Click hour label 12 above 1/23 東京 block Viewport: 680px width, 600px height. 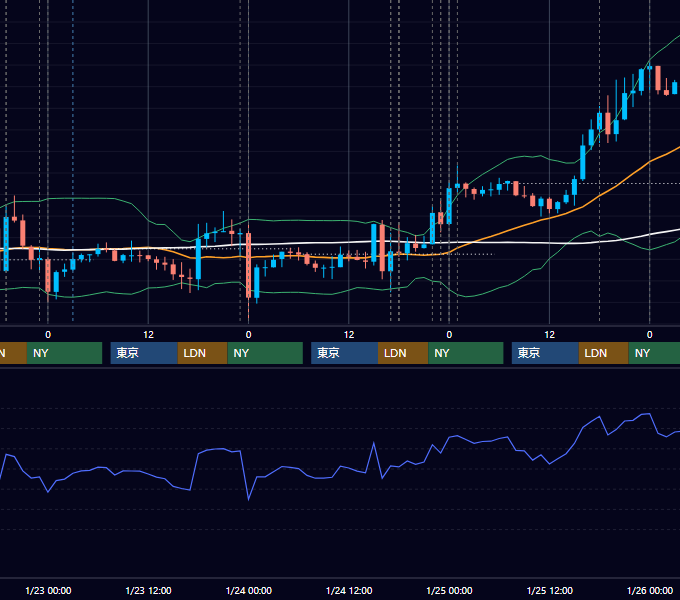click(x=148, y=335)
